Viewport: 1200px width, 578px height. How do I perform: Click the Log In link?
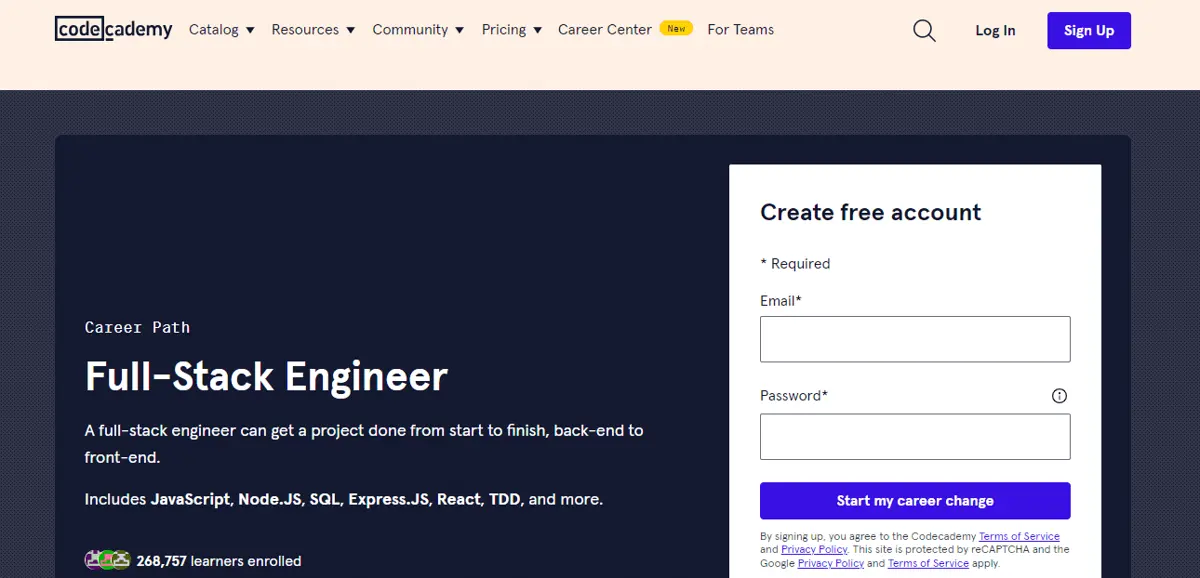pos(995,31)
